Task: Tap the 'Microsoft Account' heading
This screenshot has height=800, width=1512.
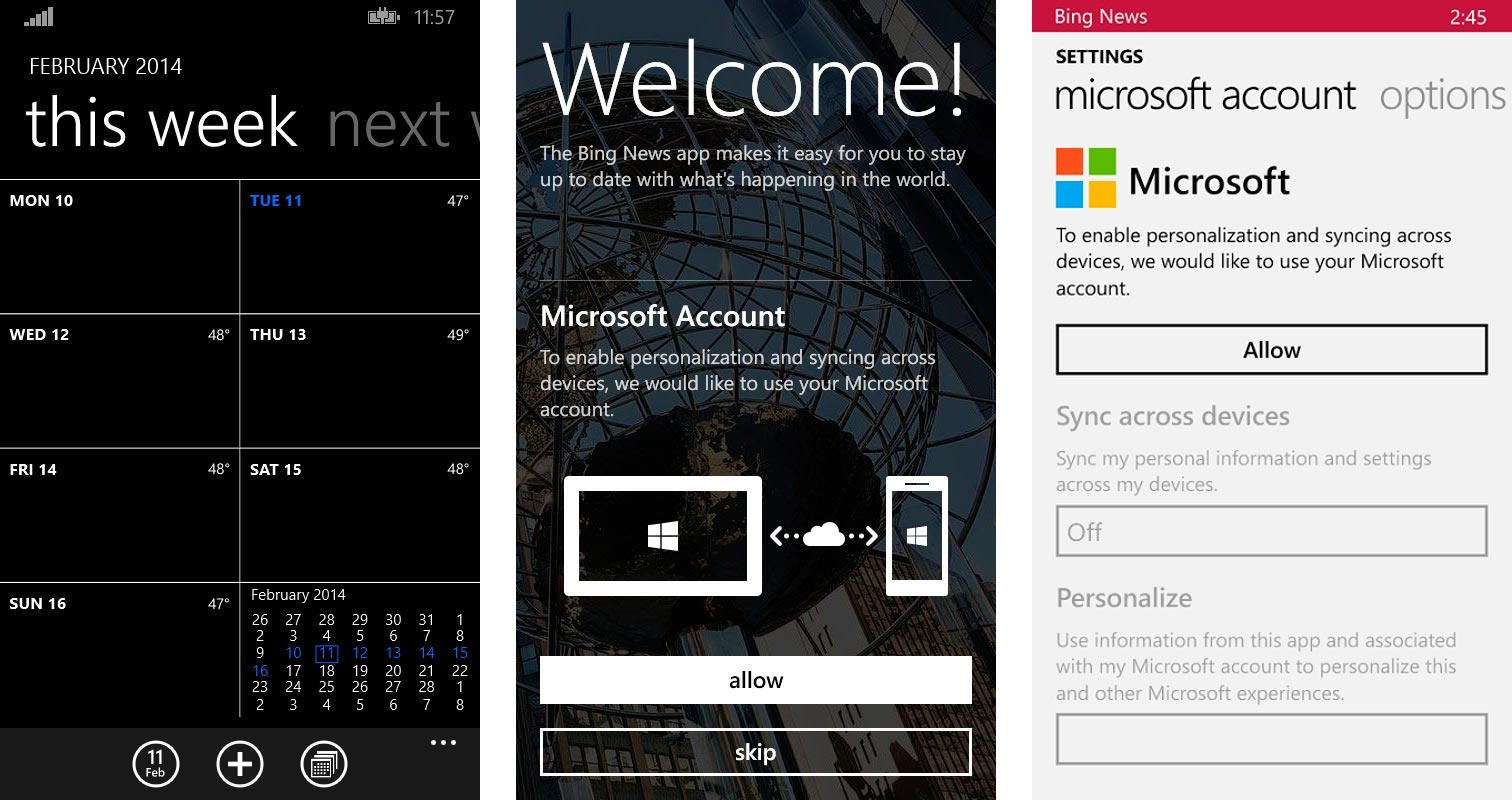Action: (663, 316)
